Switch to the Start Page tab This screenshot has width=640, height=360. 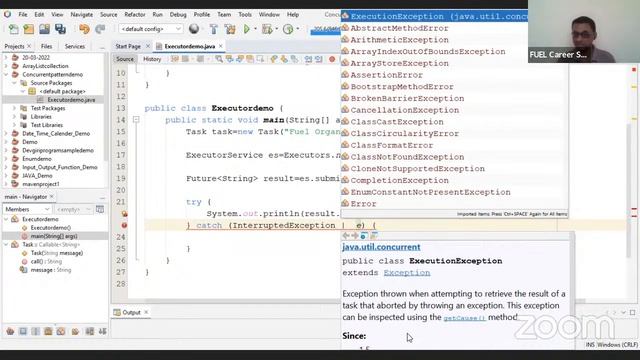[128, 47]
